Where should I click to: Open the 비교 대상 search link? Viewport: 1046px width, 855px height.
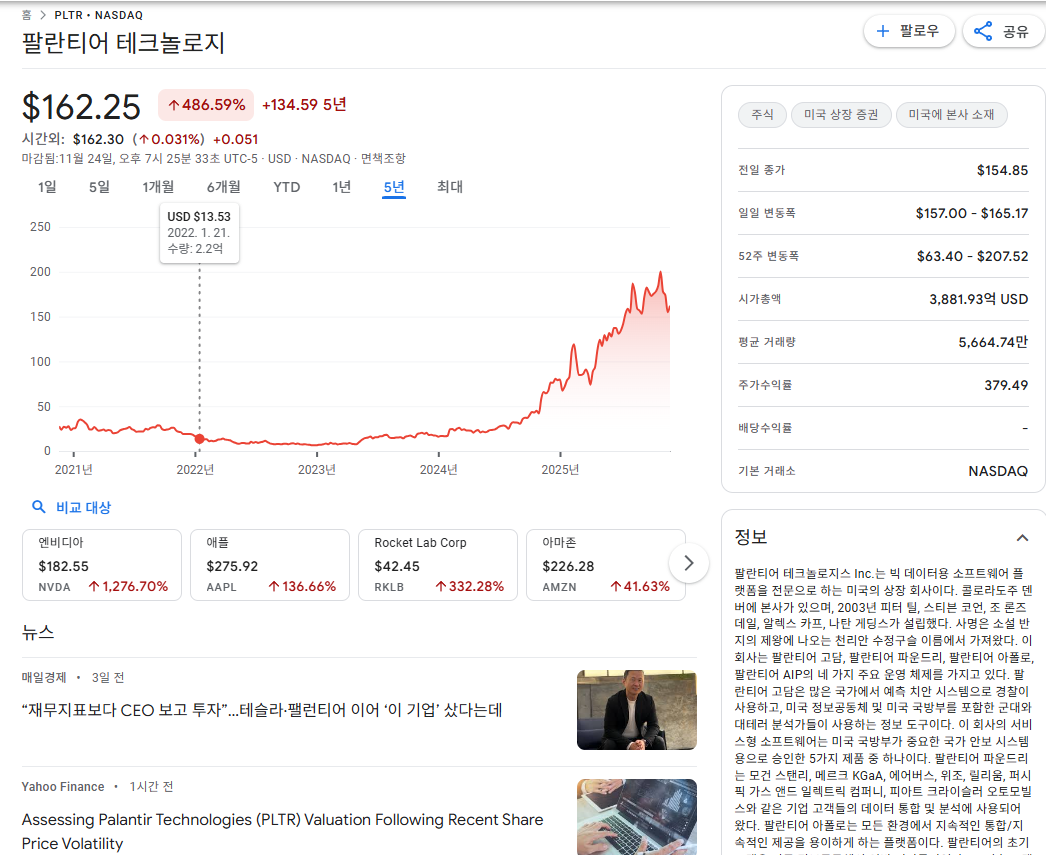coord(83,508)
